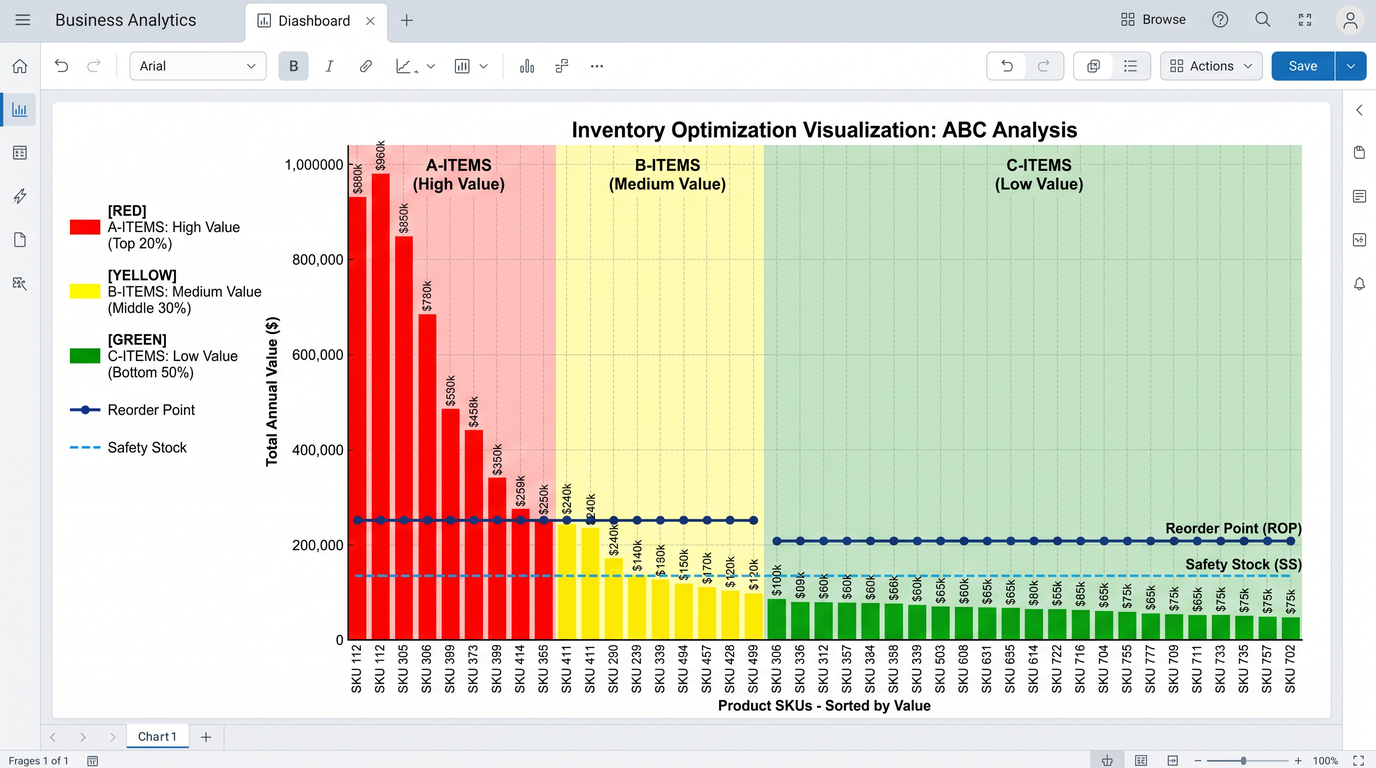Open the document page icon in left sidebar

point(20,240)
